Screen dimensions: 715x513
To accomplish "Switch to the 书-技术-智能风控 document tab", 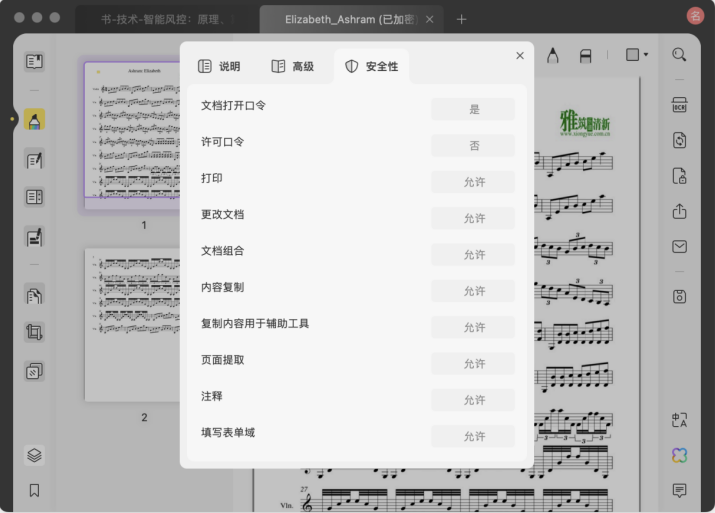I will (167, 20).
